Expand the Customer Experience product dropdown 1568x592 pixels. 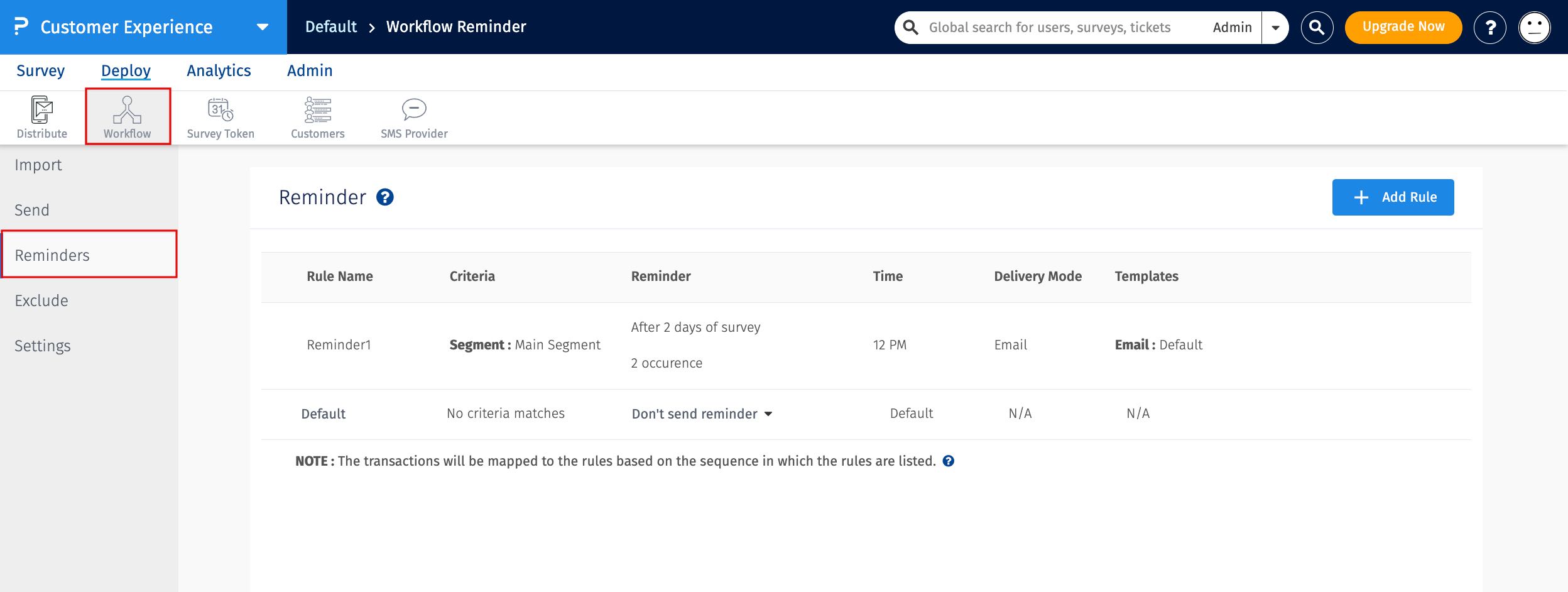pos(263,27)
